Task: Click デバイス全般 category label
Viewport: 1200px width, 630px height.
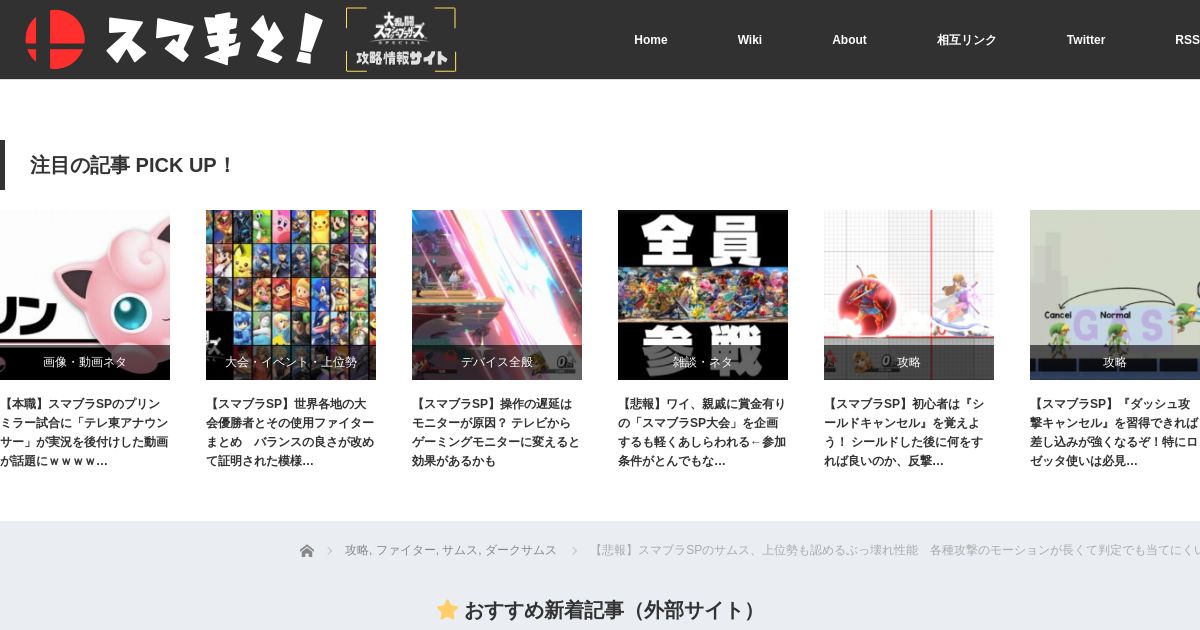Action: click(497, 362)
